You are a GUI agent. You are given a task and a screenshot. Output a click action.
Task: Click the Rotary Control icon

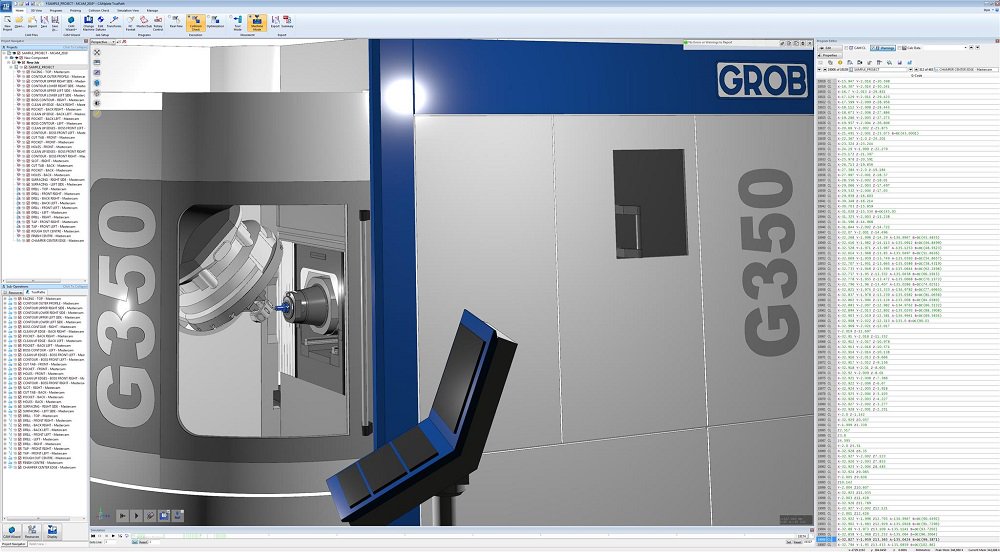(x=158, y=24)
